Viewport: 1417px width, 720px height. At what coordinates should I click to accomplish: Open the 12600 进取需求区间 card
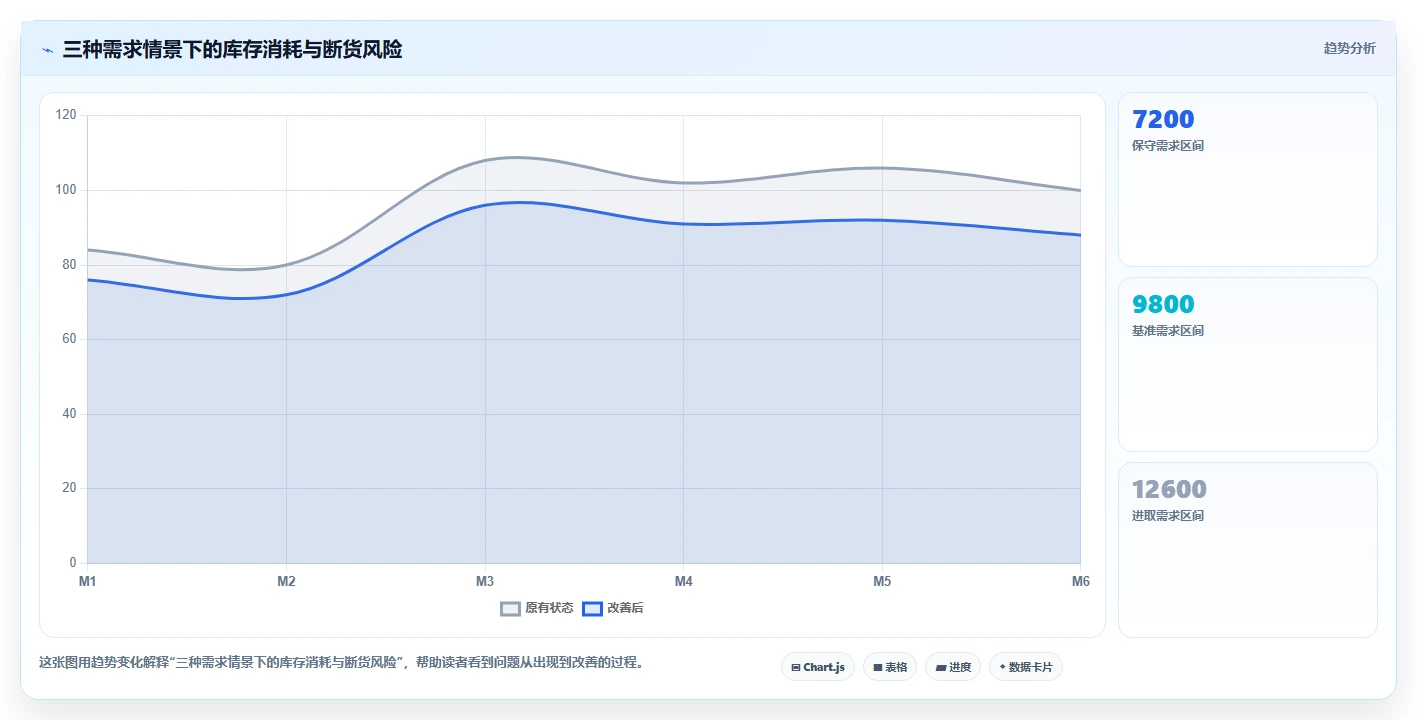point(1248,550)
